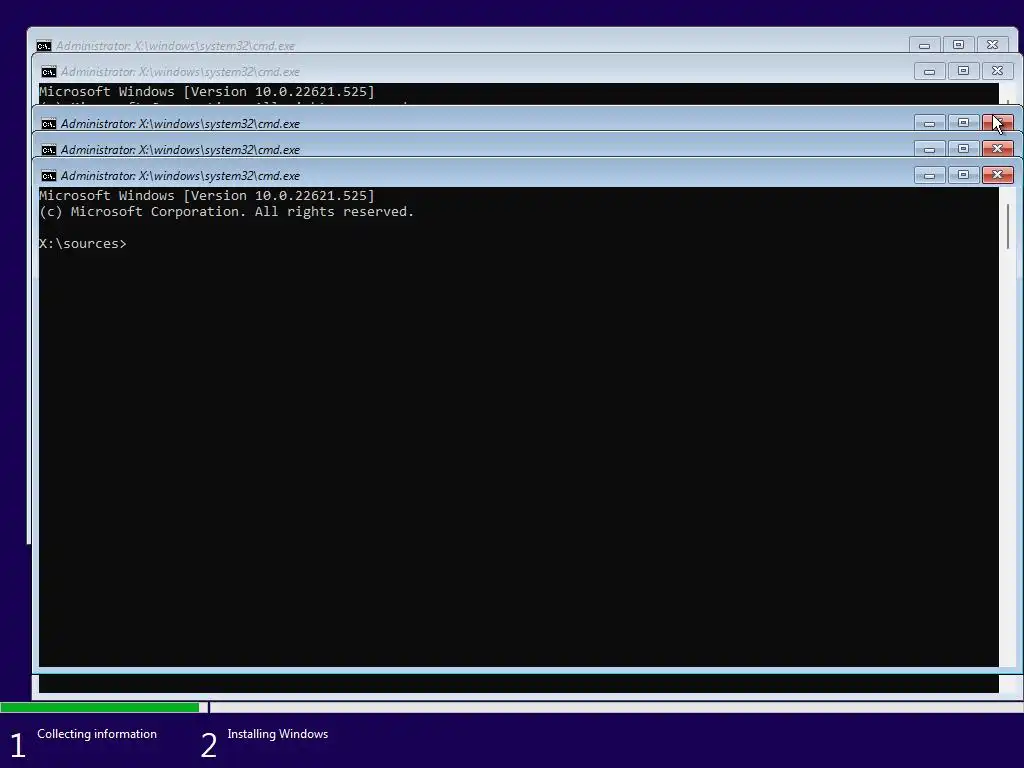The height and width of the screenshot is (768, 1024).
Task: Click the green setup progress bar
Action: coord(100,707)
